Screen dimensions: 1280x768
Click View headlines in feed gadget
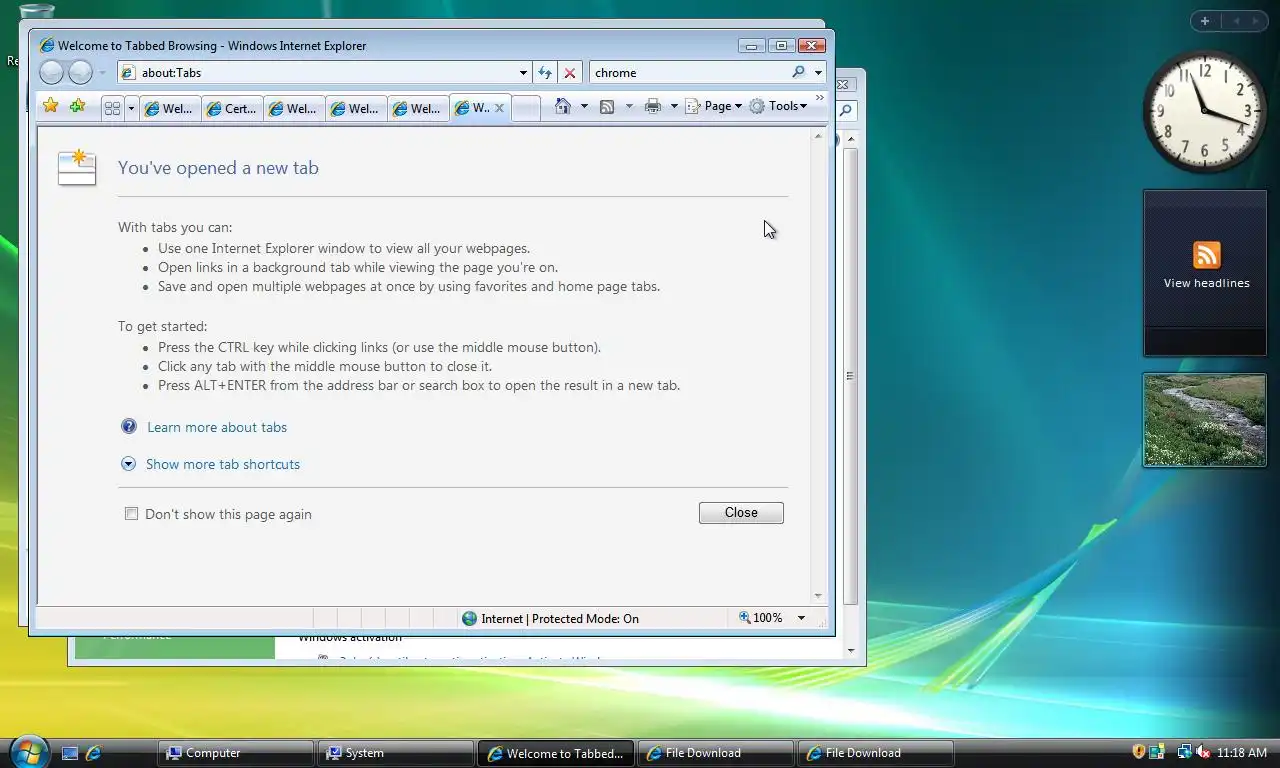1206,283
